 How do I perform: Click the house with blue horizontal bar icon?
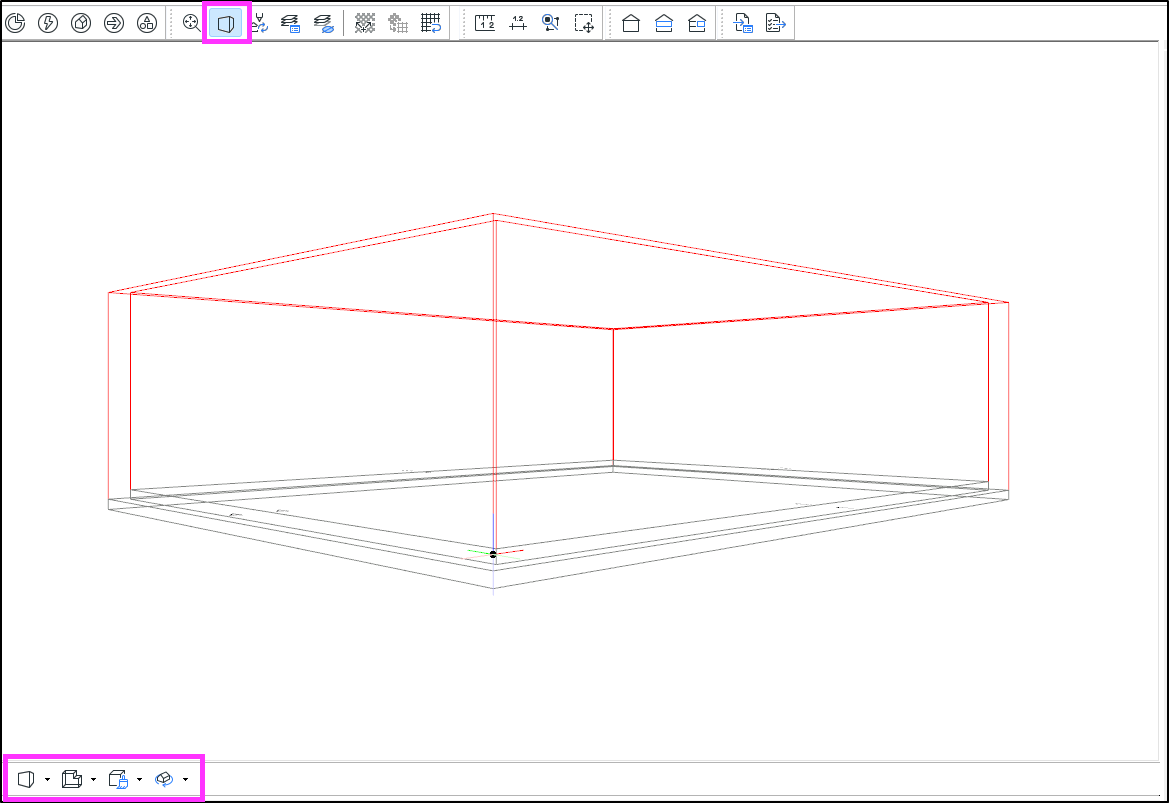pyautogui.click(x=664, y=23)
